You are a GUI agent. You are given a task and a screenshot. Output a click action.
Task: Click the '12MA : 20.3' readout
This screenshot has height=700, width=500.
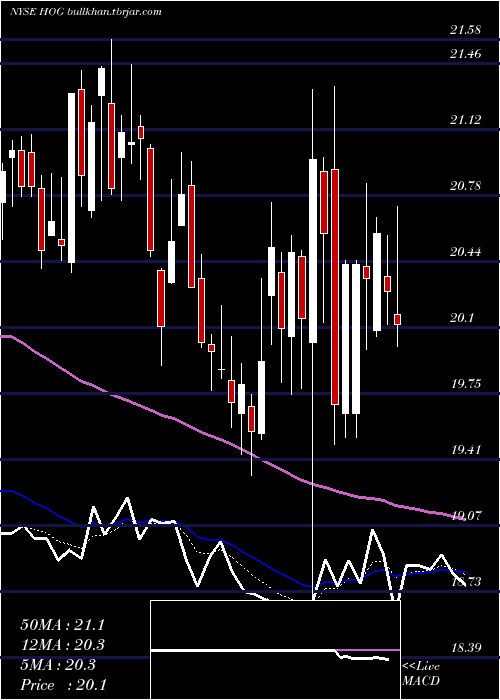point(62,645)
